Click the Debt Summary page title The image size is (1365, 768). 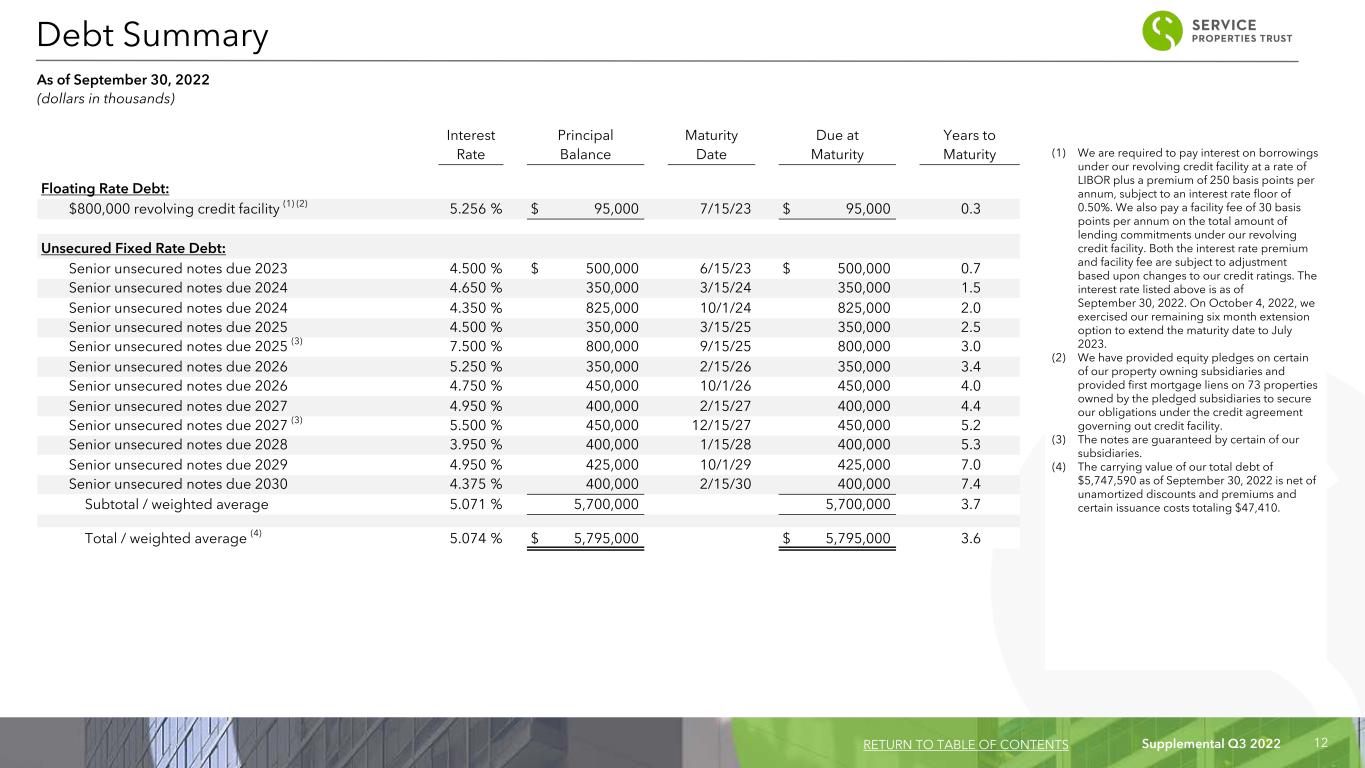152,36
